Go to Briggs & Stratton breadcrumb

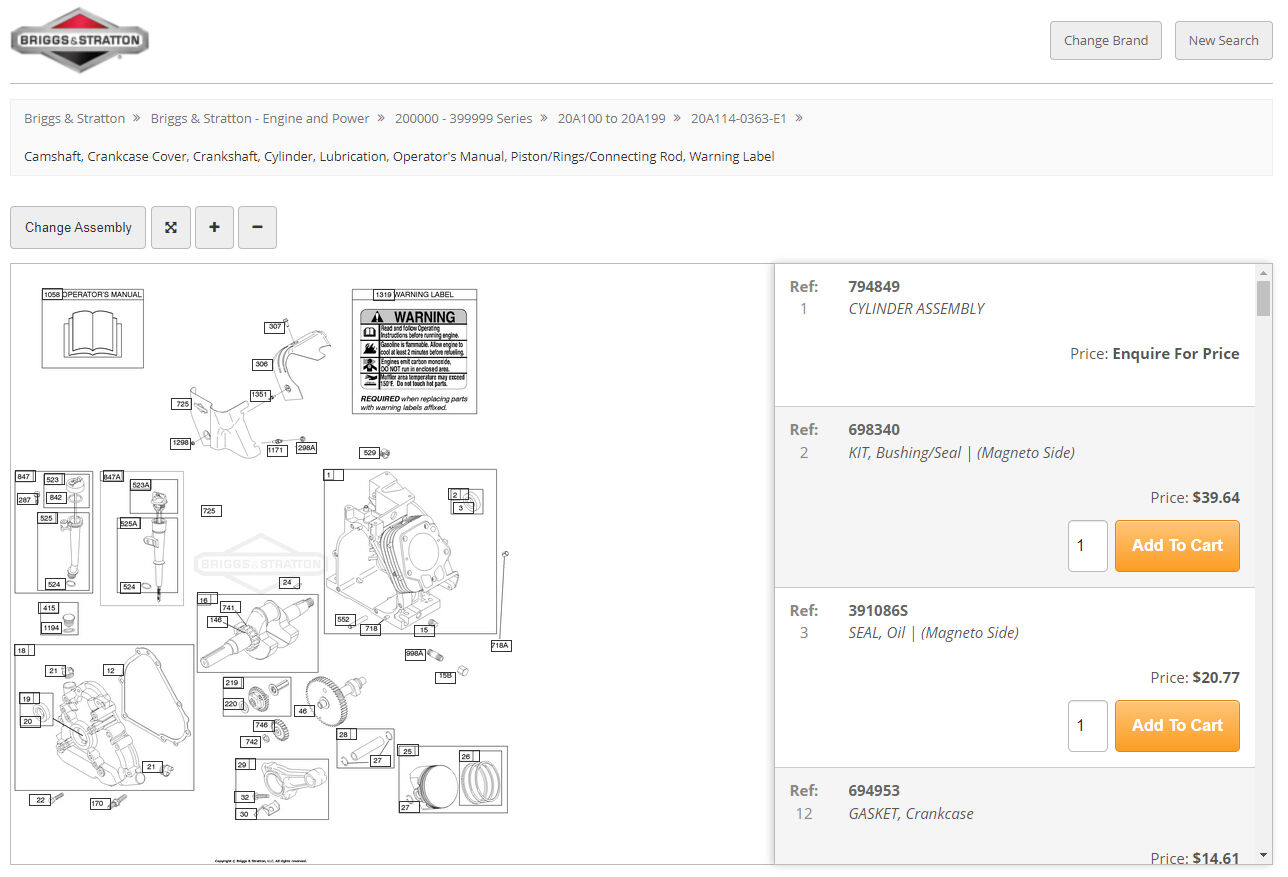point(75,118)
